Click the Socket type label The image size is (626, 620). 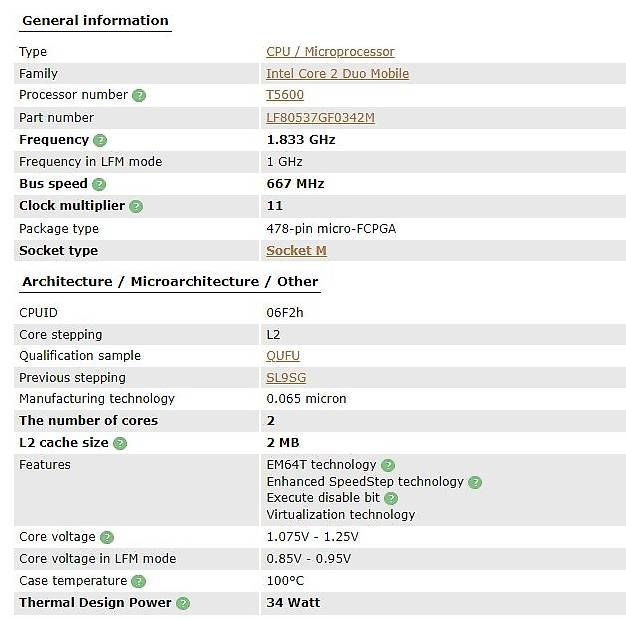click(x=58, y=251)
